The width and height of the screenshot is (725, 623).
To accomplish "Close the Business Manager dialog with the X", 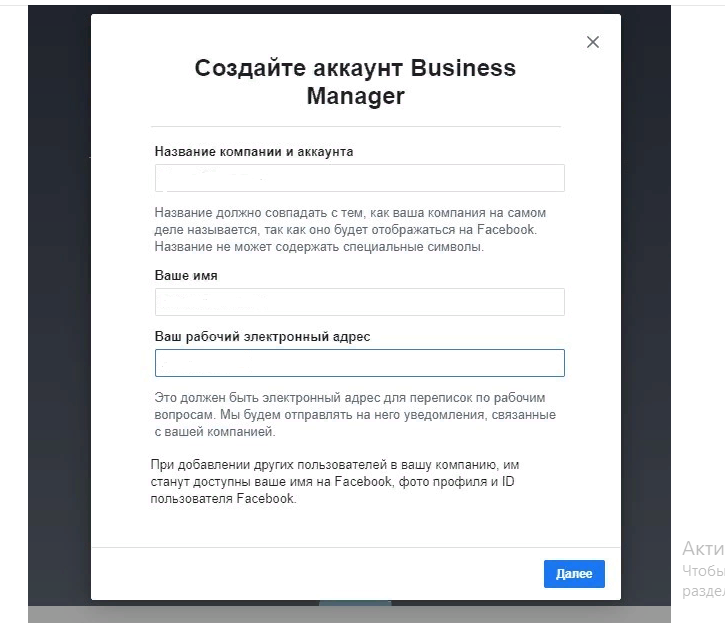I will tap(593, 42).
